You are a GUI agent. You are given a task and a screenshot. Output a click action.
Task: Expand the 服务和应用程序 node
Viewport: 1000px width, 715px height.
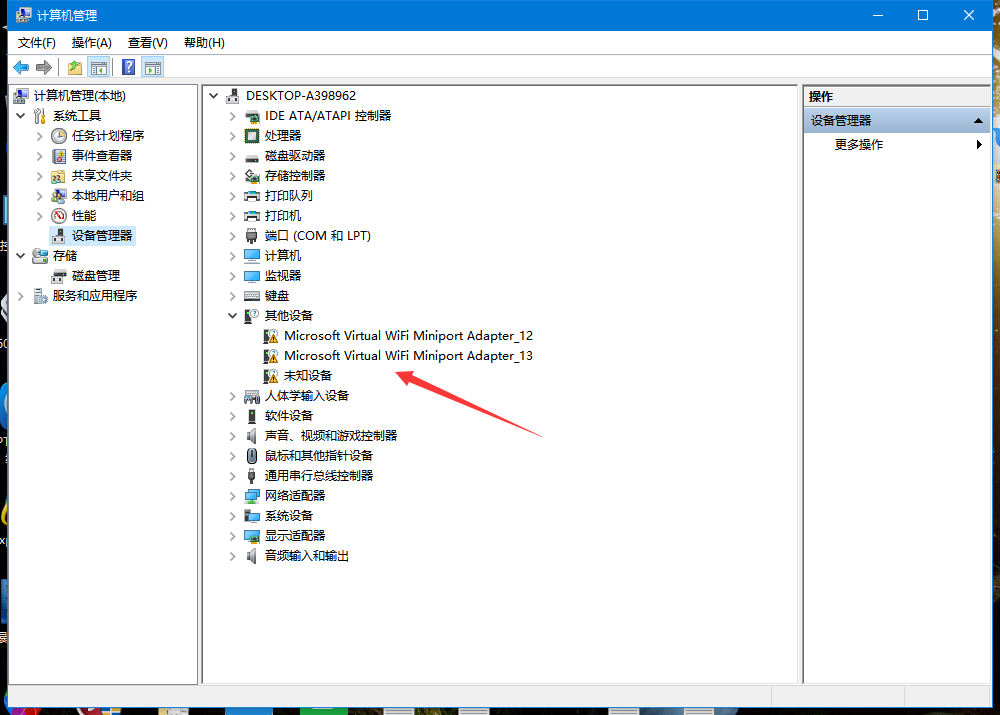tap(21, 296)
